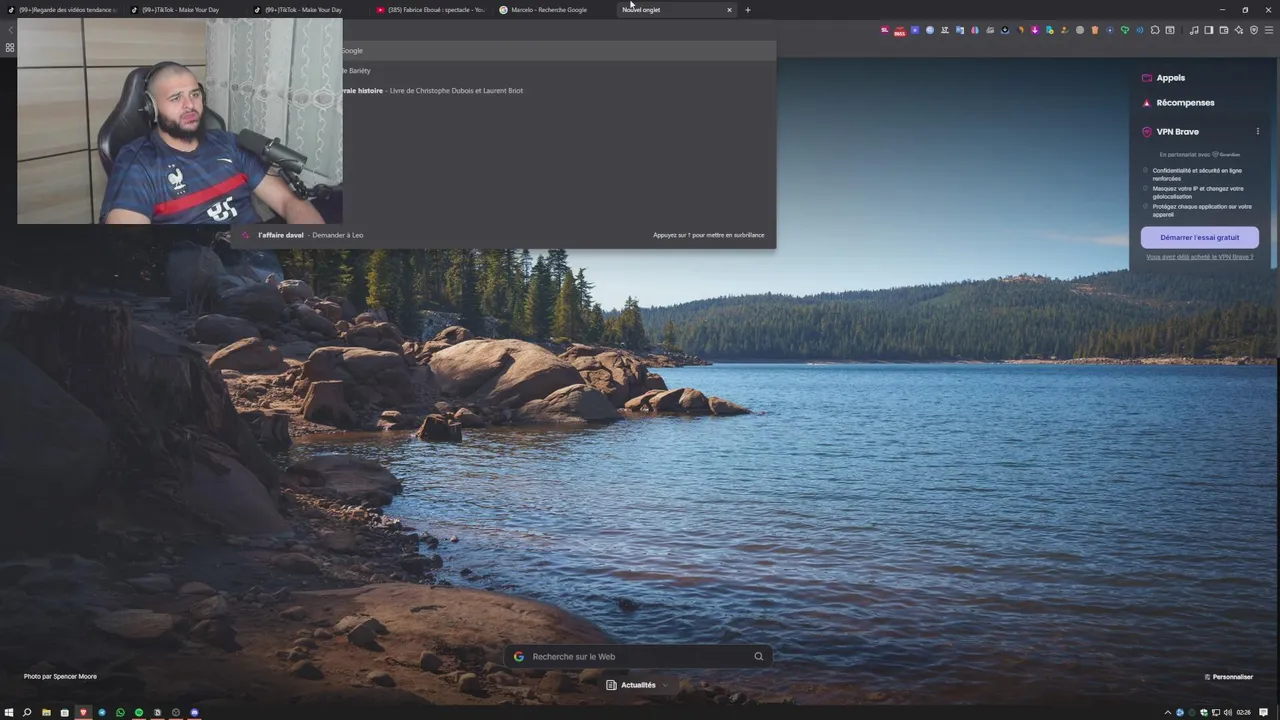Screen dimensions: 1280x720
Task: Open 'Vous avez déjà acheté le VPN Brave ?' link
Action: 1199,257
